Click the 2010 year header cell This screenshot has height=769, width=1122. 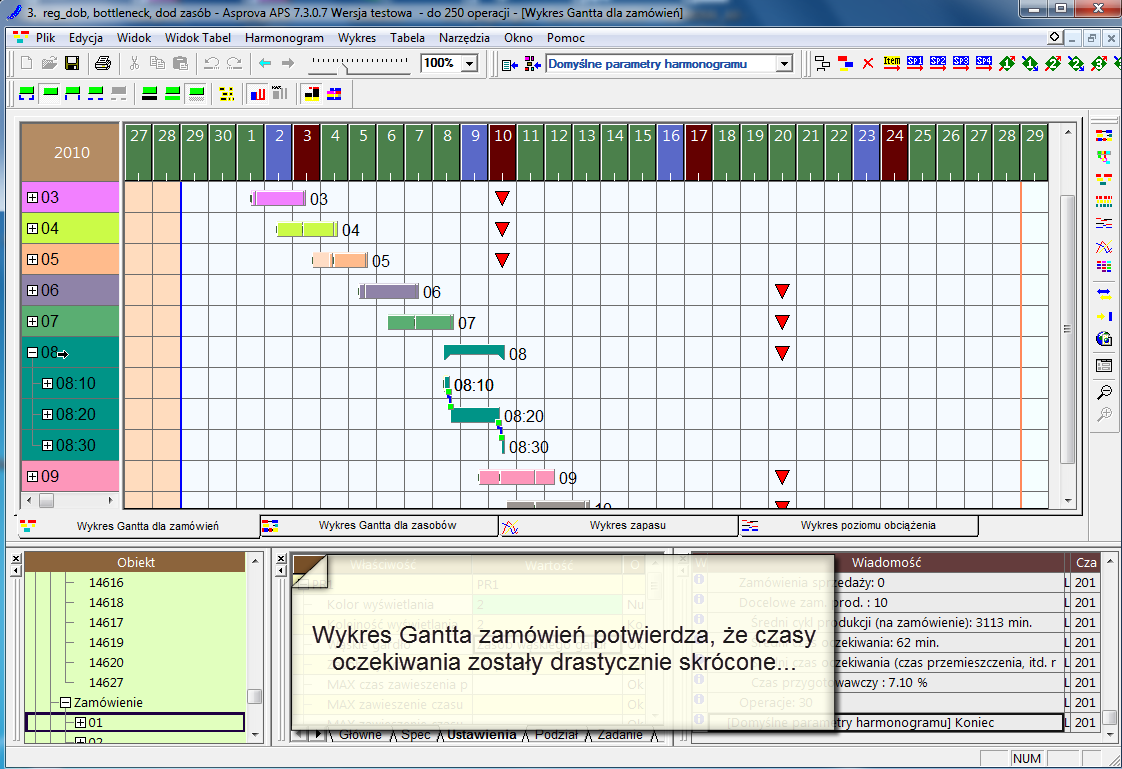coord(71,152)
